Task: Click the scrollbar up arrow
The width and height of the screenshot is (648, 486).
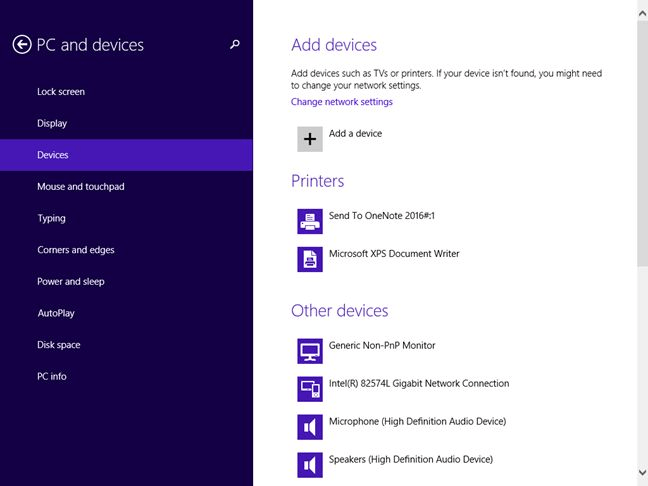Action: pyautogui.click(x=643, y=13)
